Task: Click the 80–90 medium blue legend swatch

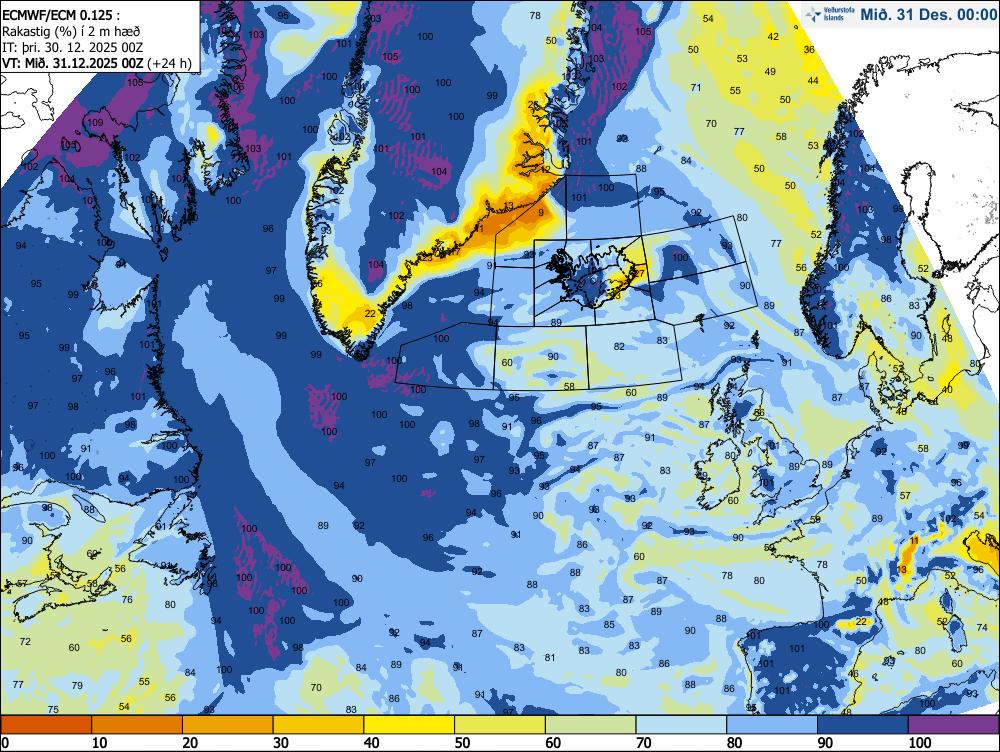Action: point(772,724)
